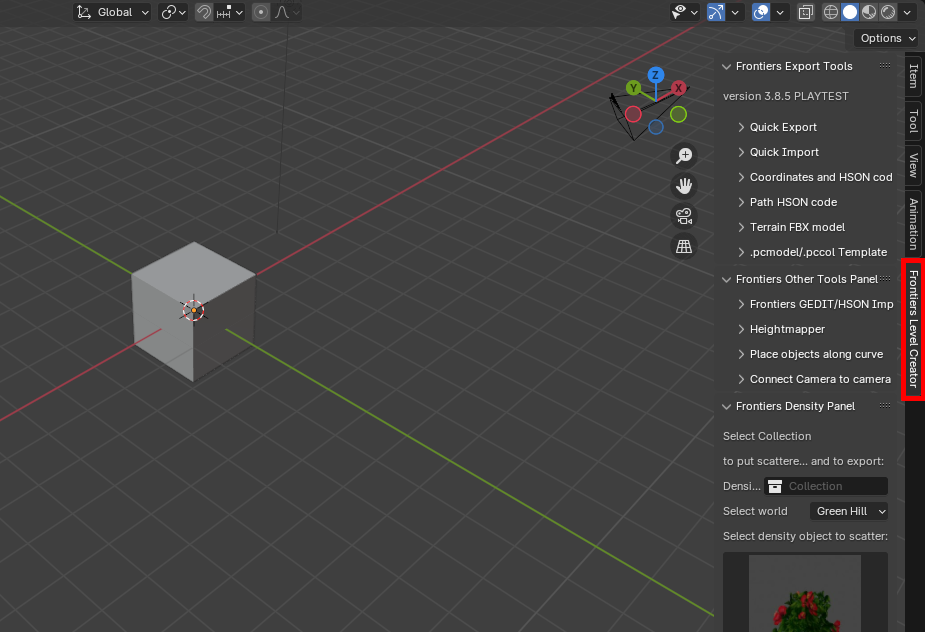Open the gizmo settings dropdown arrow
Image resolution: width=925 pixels, height=632 pixels.
pyautogui.click(x=735, y=12)
